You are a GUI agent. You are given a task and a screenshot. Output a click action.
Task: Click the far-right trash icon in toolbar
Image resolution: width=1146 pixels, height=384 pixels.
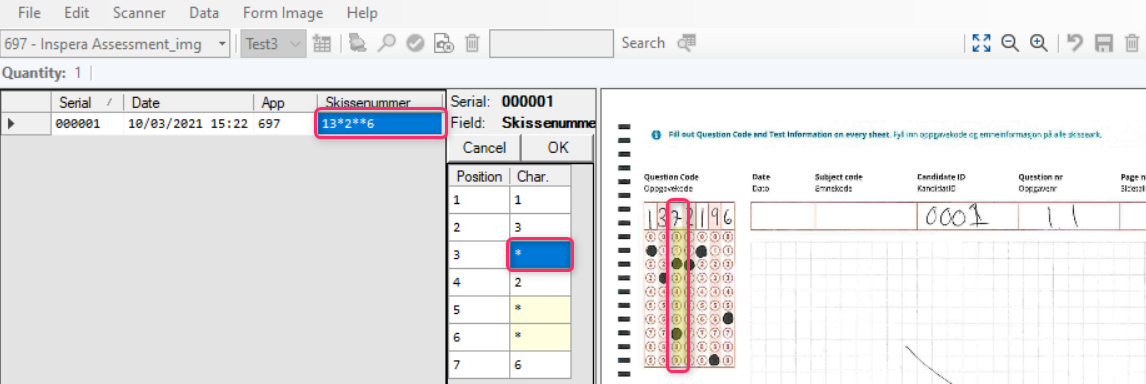click(1131, 43)
